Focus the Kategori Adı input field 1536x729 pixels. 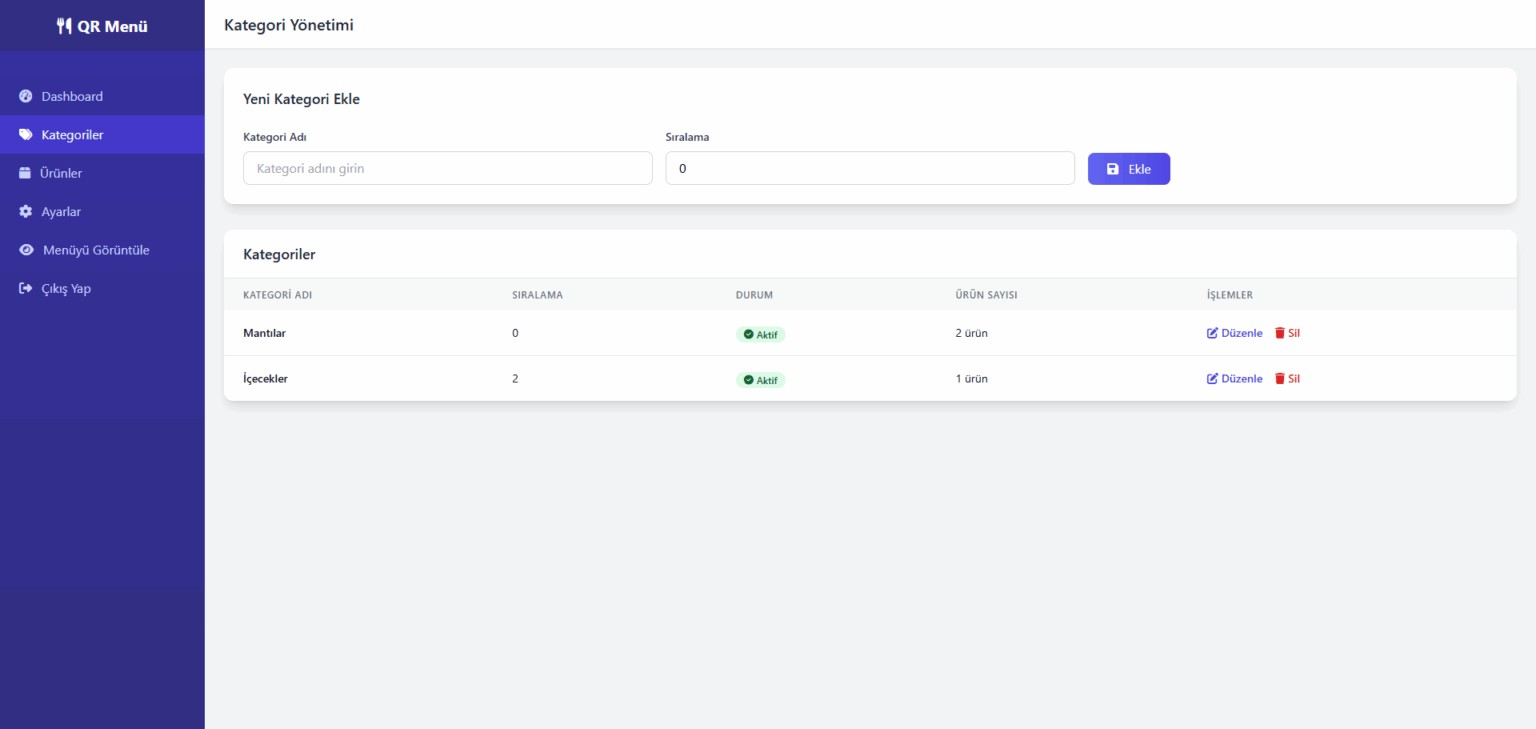click(x=447, y=169)
